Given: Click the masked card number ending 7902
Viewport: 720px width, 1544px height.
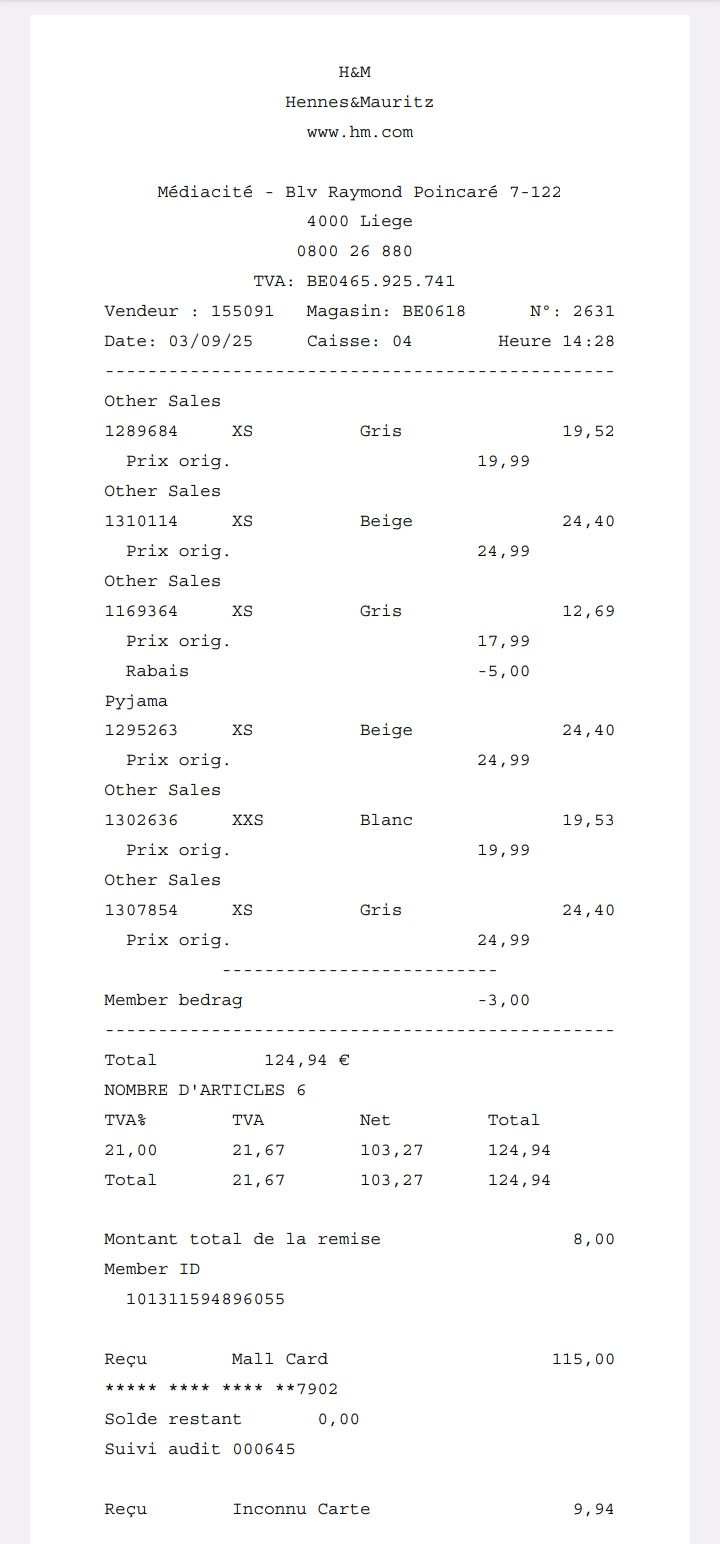Looking at the screenshot, I should pos(221,1389).
